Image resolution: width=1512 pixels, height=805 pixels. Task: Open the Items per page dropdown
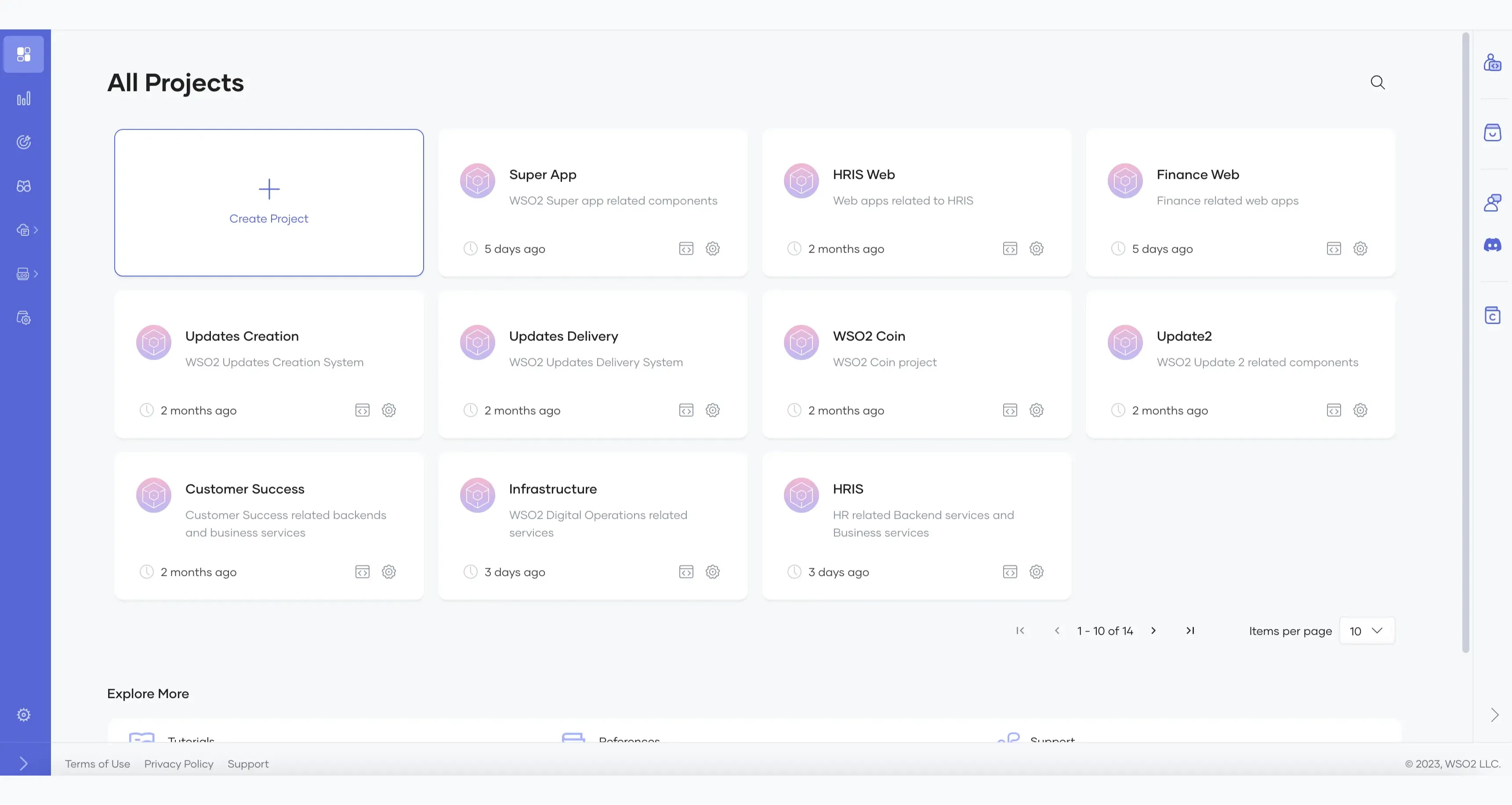click(1367, 631)
